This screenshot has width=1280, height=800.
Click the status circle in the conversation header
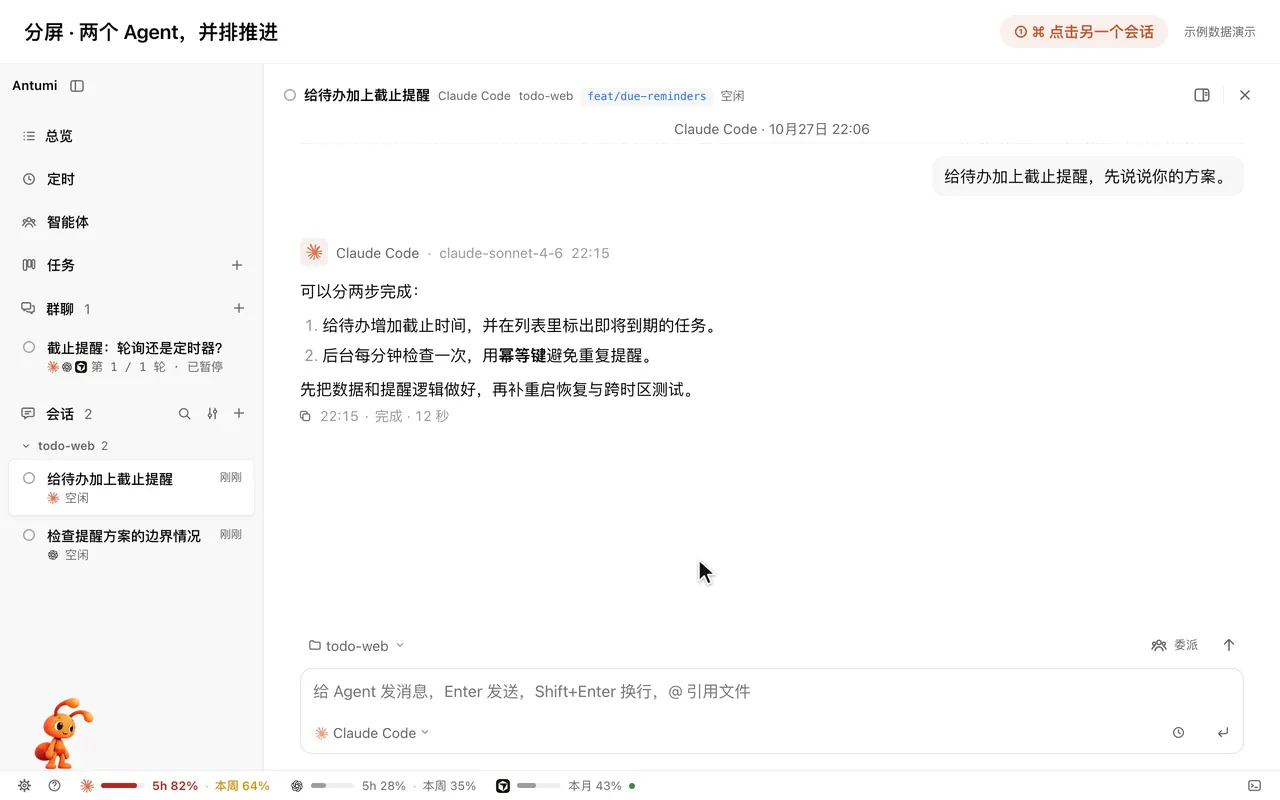coord(290,95)
